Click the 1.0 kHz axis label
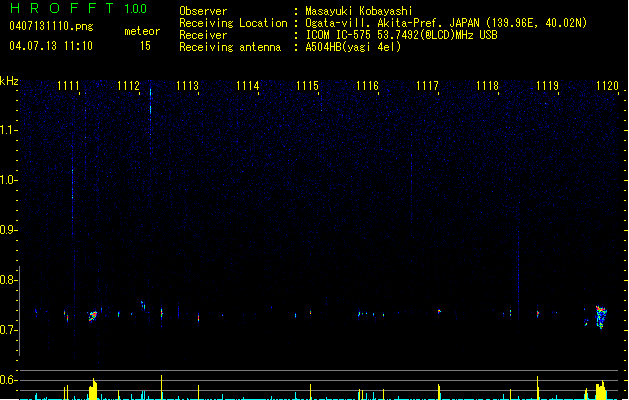 click(8, 180)
